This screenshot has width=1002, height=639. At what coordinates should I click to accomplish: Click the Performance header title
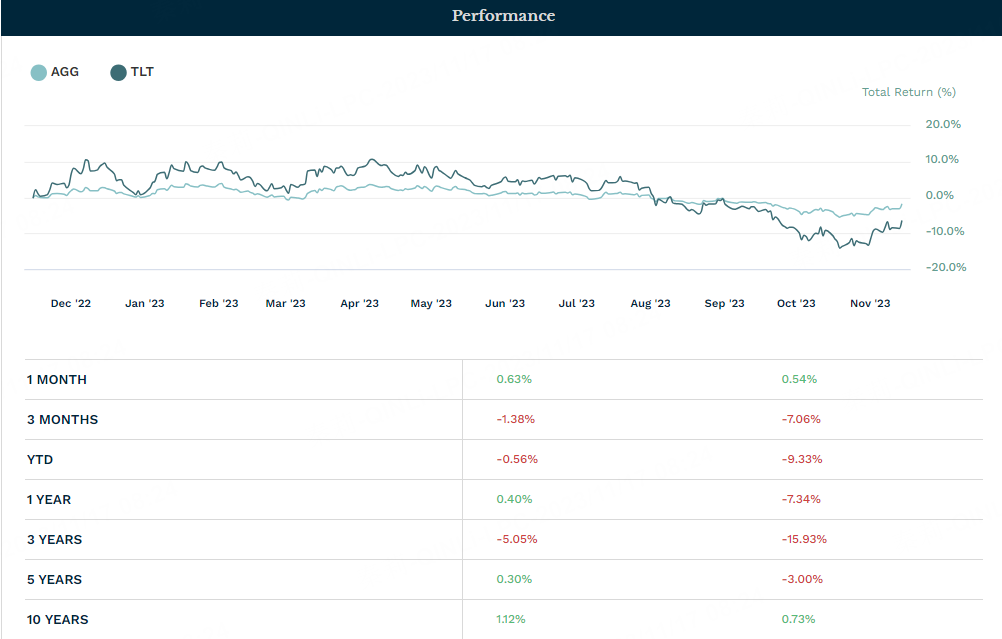click(503, 16)
